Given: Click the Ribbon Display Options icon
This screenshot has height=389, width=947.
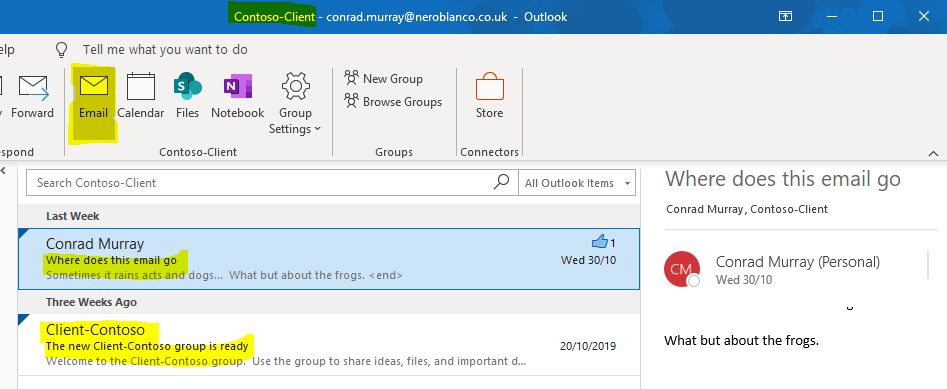Looking at the screenshot, I should pos(785,16).
